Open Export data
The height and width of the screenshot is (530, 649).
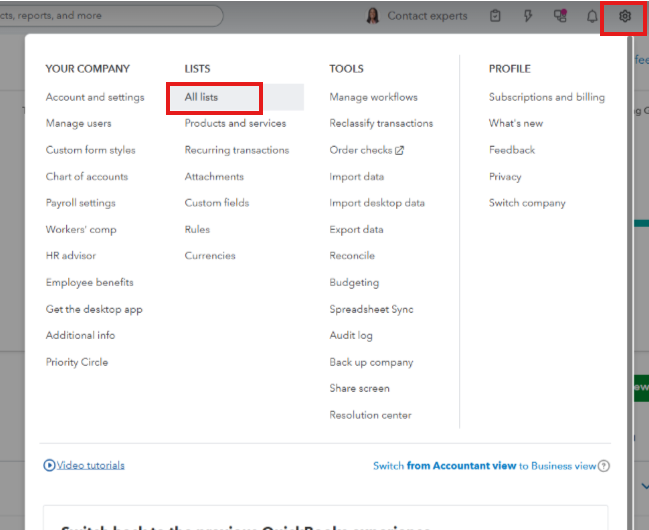tap(356, 229)
